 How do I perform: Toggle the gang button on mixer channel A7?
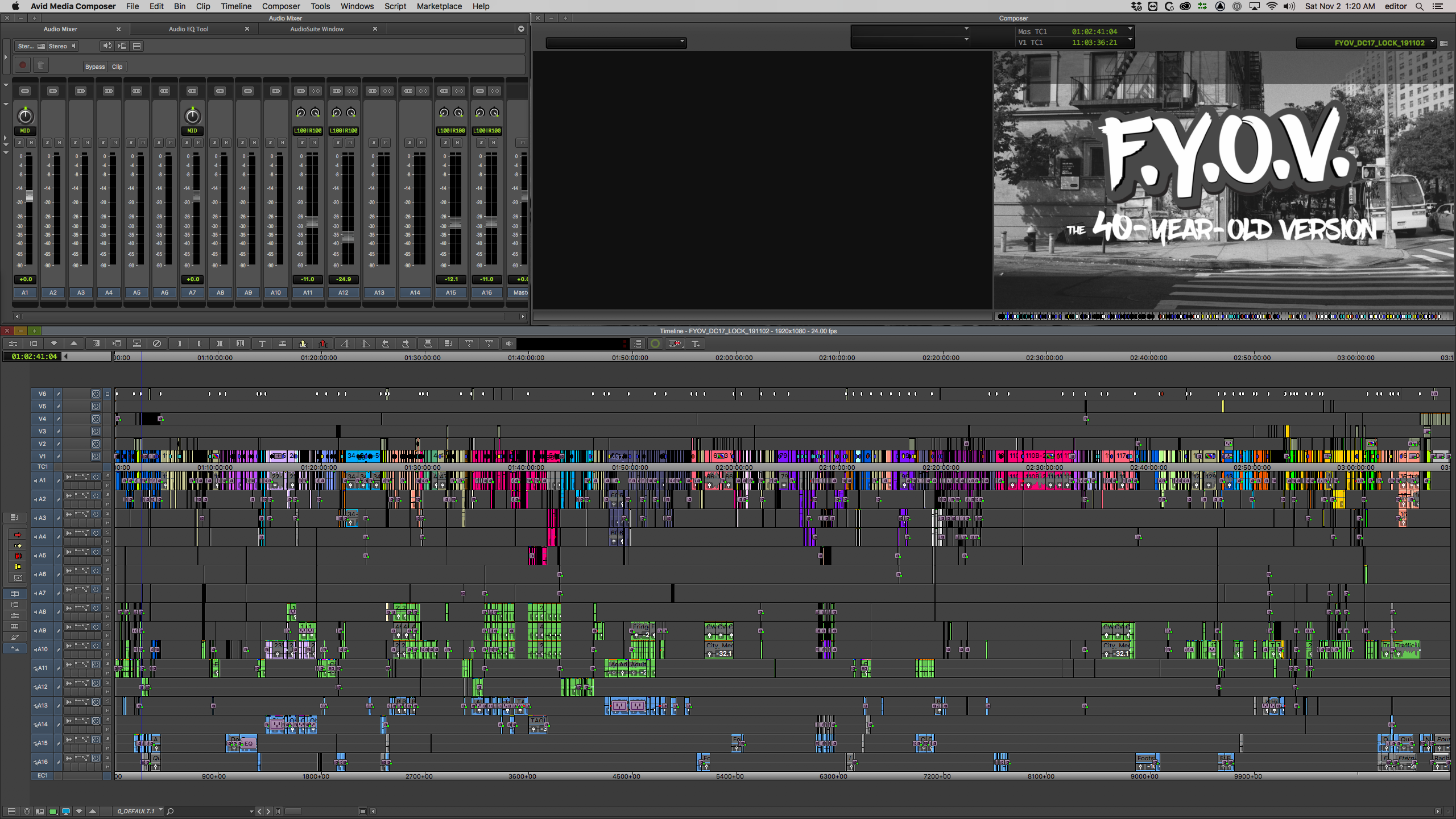192,91
